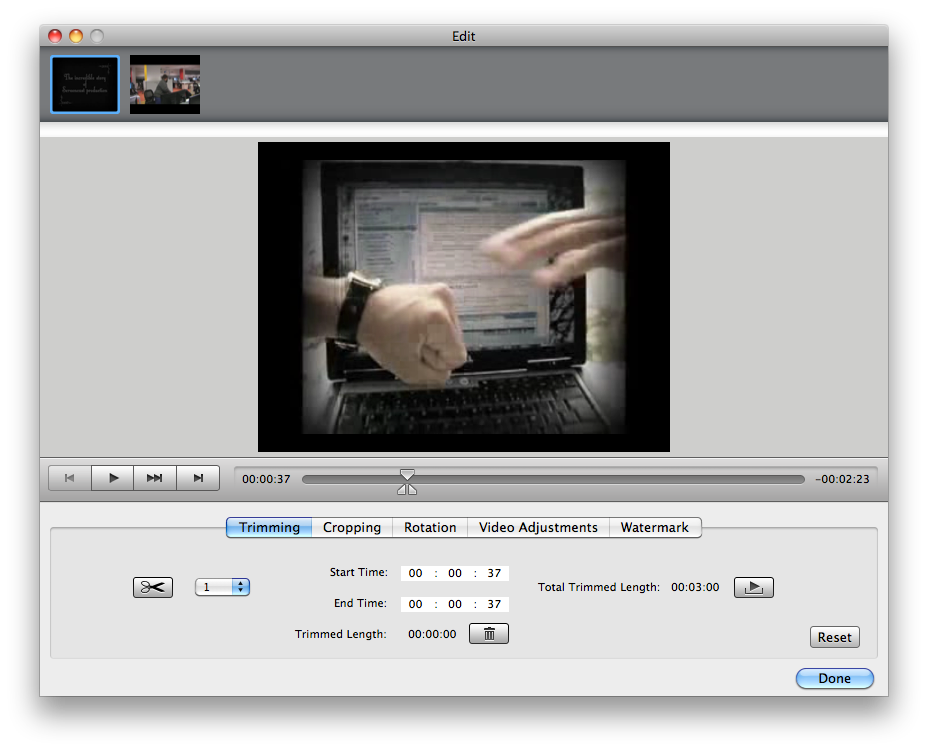Start playback with the play button
This screenshot has height=751, width=928.
pos(112,478)
